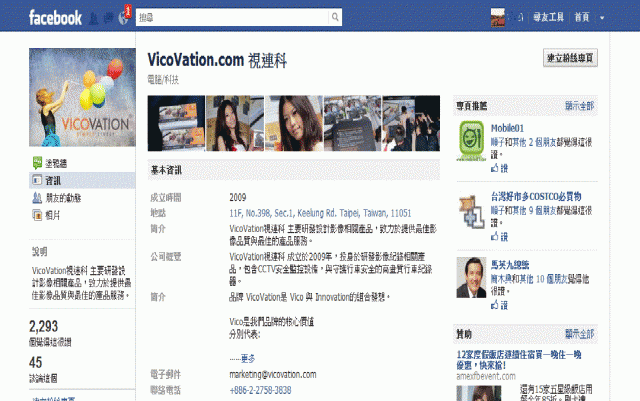Click friends activity icon in sidebar
The width and height of the screenshot is (640, 401).
point(37,198)
